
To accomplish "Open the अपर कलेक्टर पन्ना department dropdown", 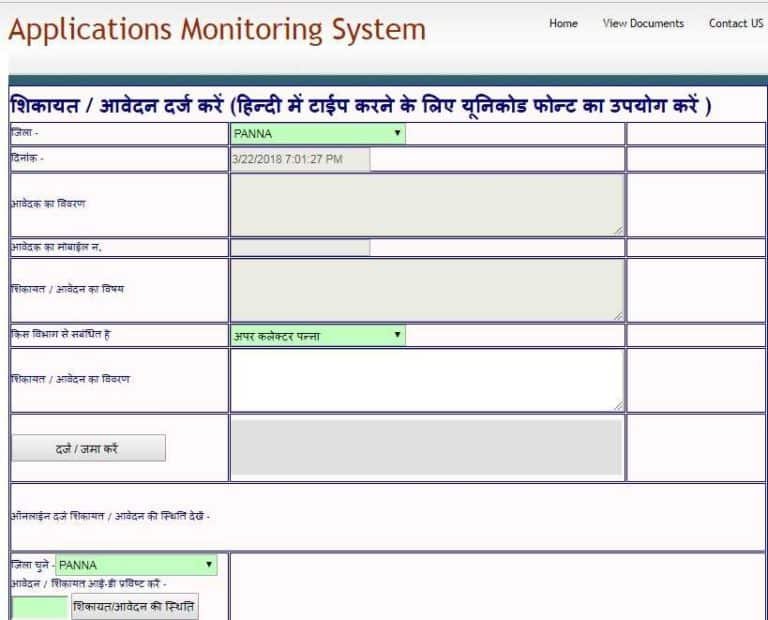I will click(x=318, y=336).
